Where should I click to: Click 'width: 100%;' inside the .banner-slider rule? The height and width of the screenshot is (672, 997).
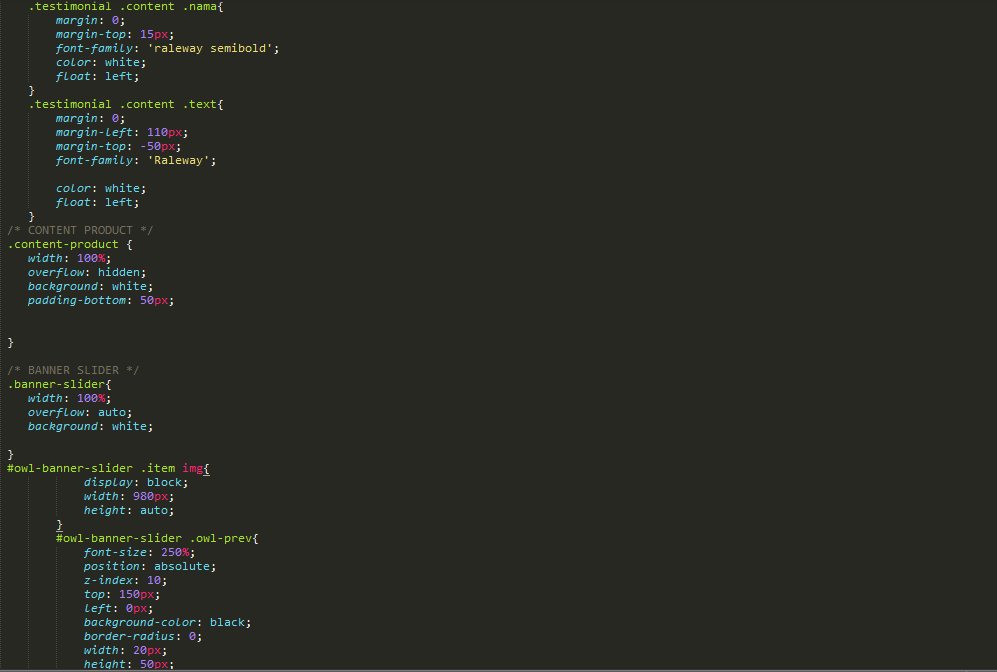[x=69, y=398]
